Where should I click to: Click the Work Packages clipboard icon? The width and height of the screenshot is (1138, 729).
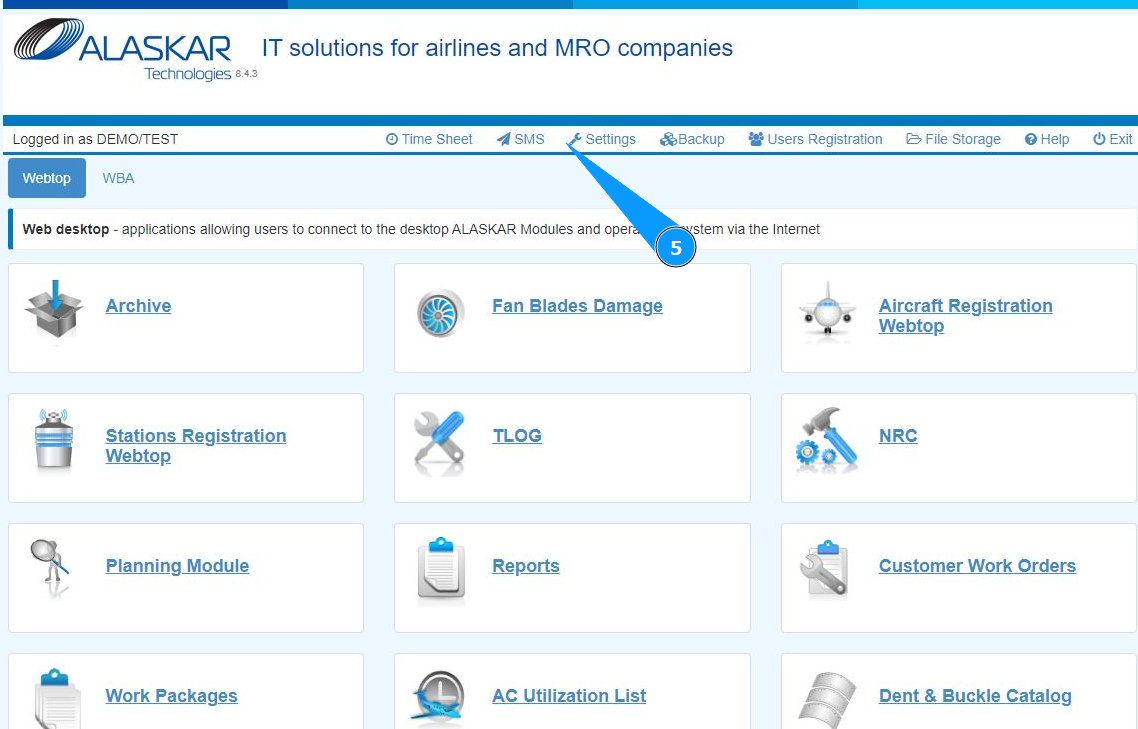point(56,698)
